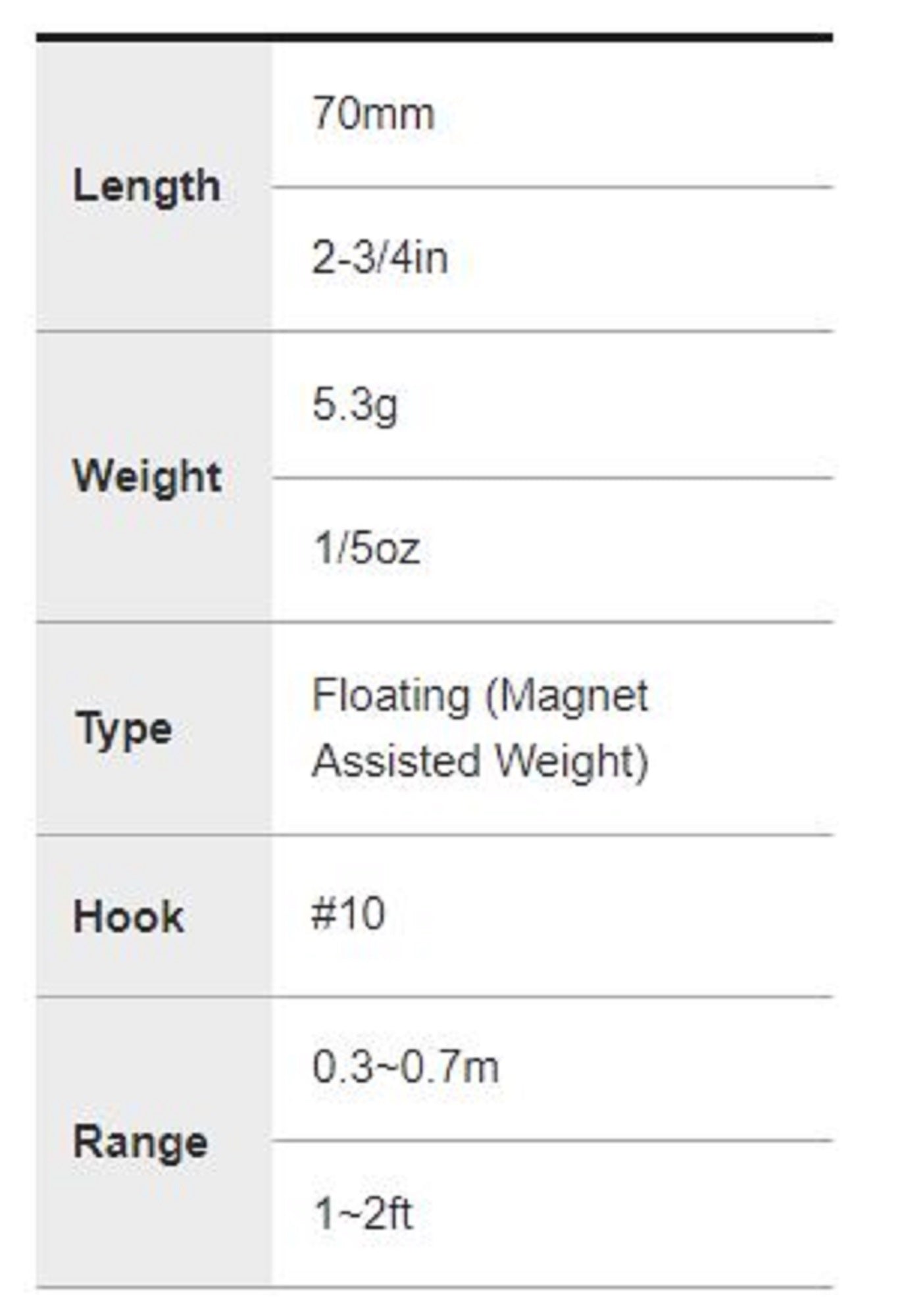This screenshot has height=1316, width=902.
Task: Click the #10 hook size value
Action: tap(348, 914)
